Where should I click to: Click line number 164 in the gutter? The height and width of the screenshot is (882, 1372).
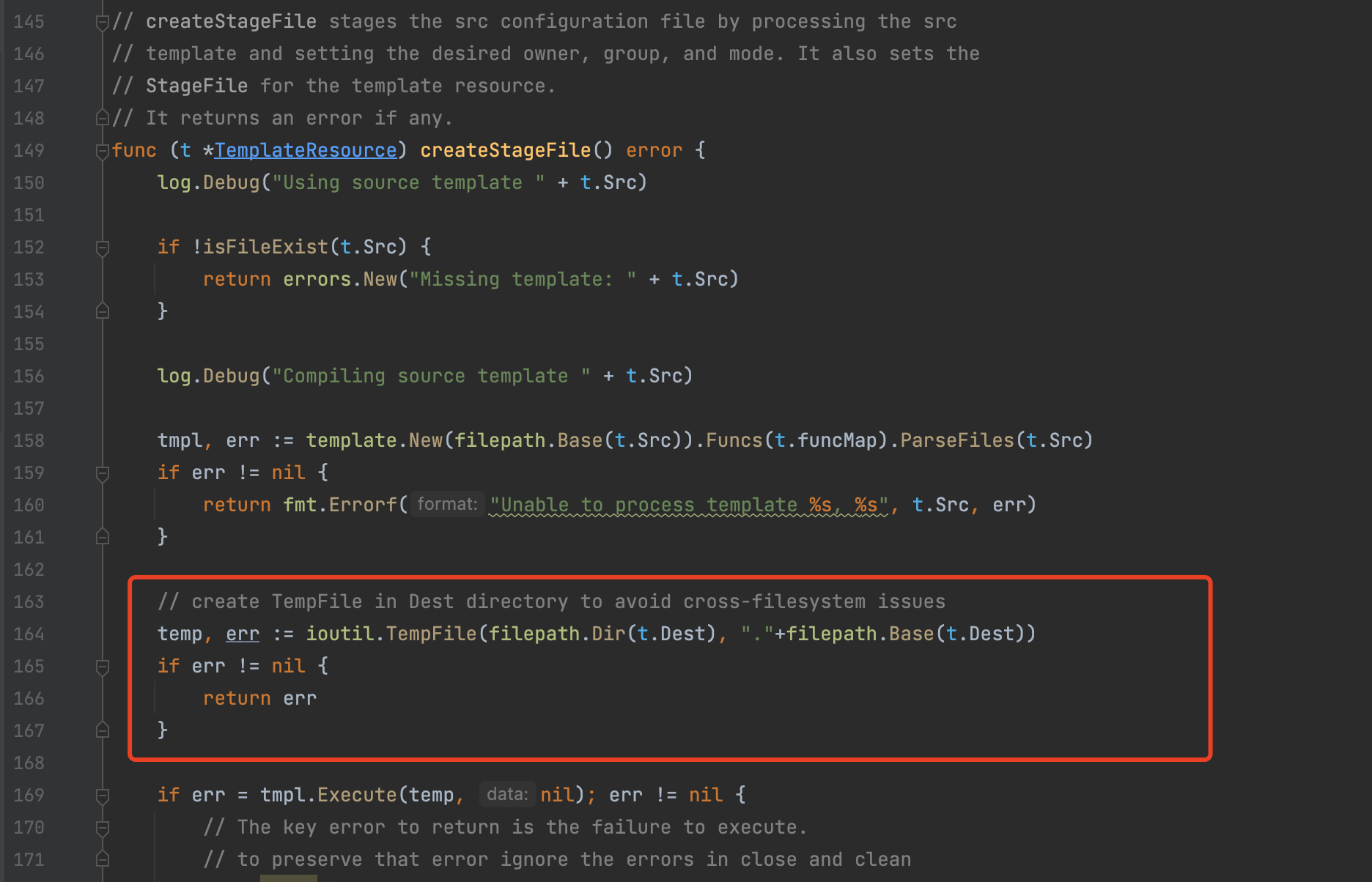coord(29,634)
